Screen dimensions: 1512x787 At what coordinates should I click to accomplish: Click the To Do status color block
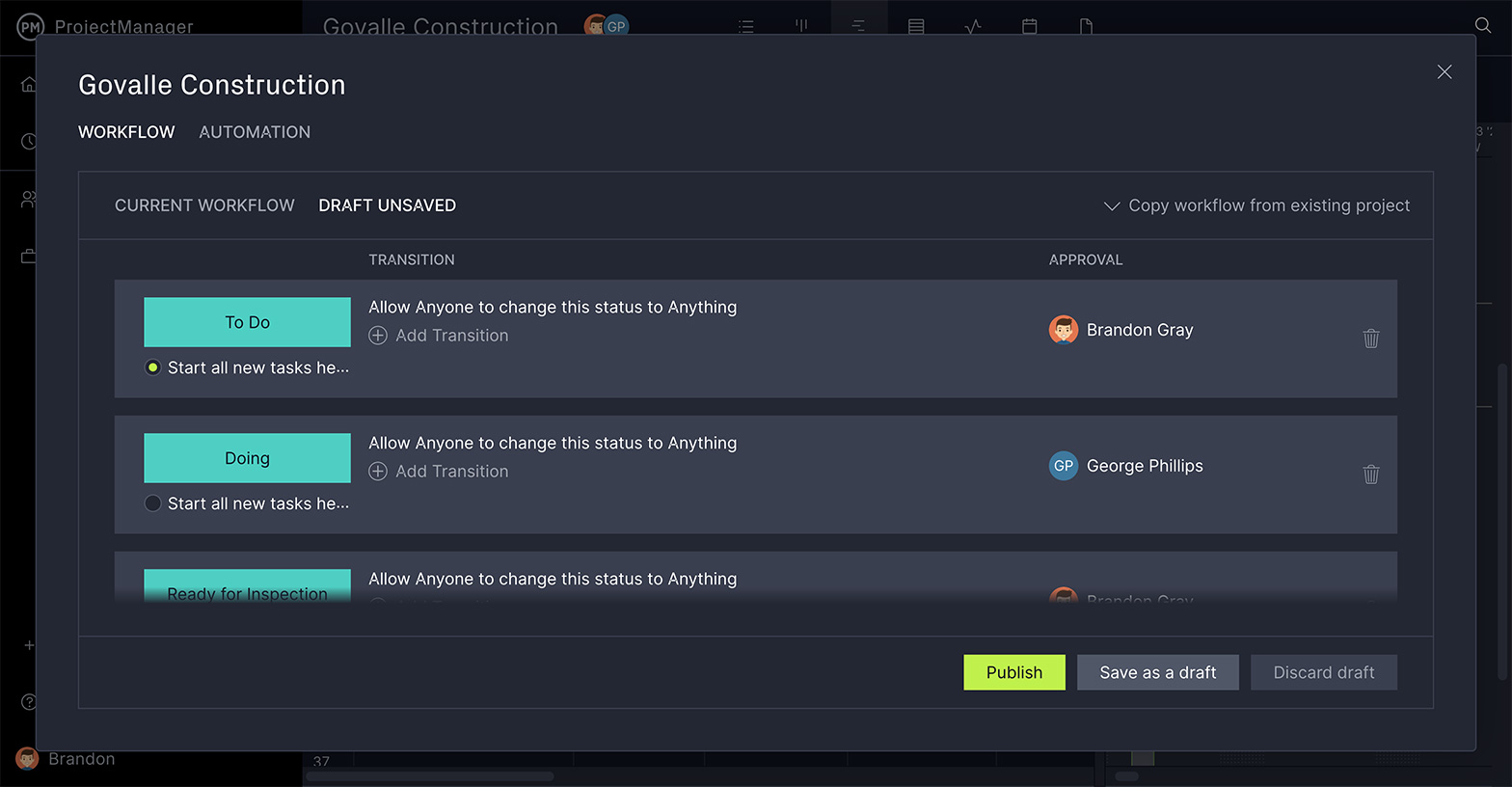tap(247, 322)
